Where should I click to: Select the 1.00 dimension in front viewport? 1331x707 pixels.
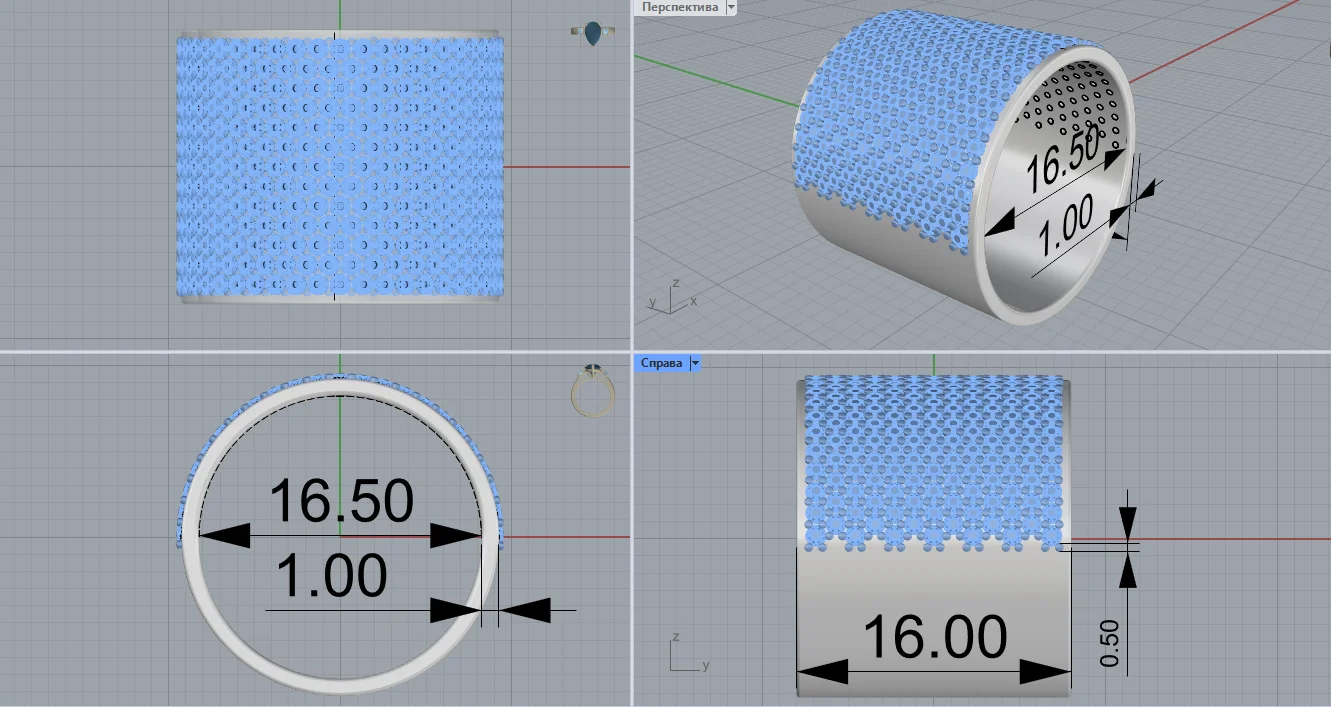point(331,577)
